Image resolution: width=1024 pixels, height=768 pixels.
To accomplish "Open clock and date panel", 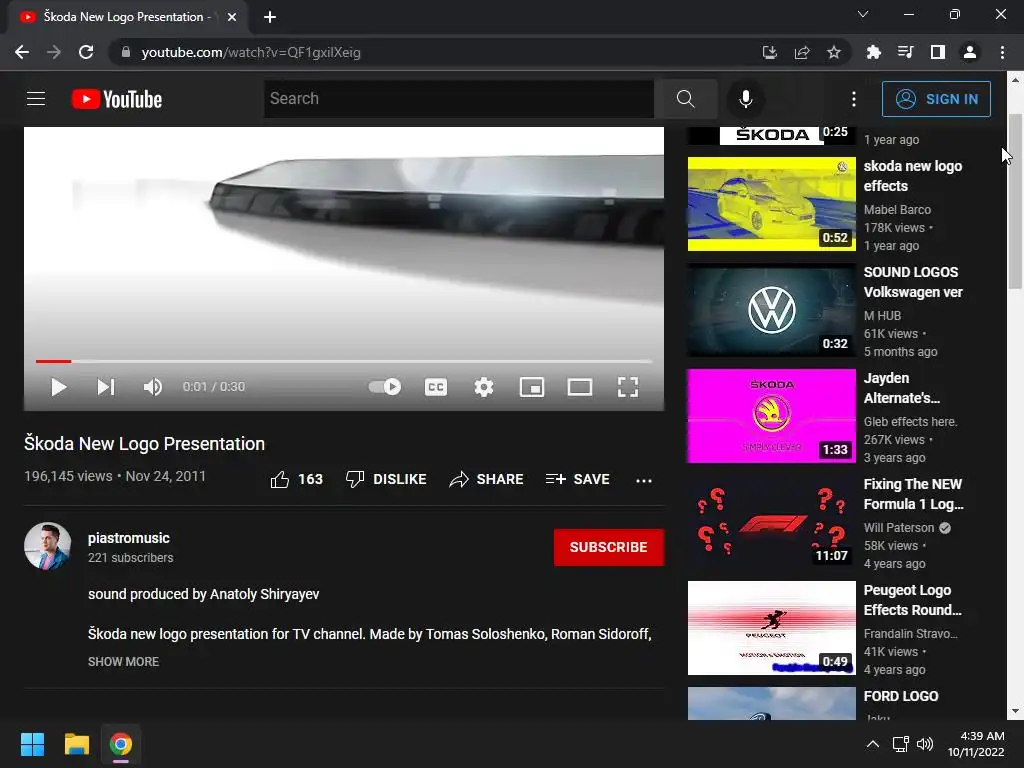I will (x=976, y=744).
